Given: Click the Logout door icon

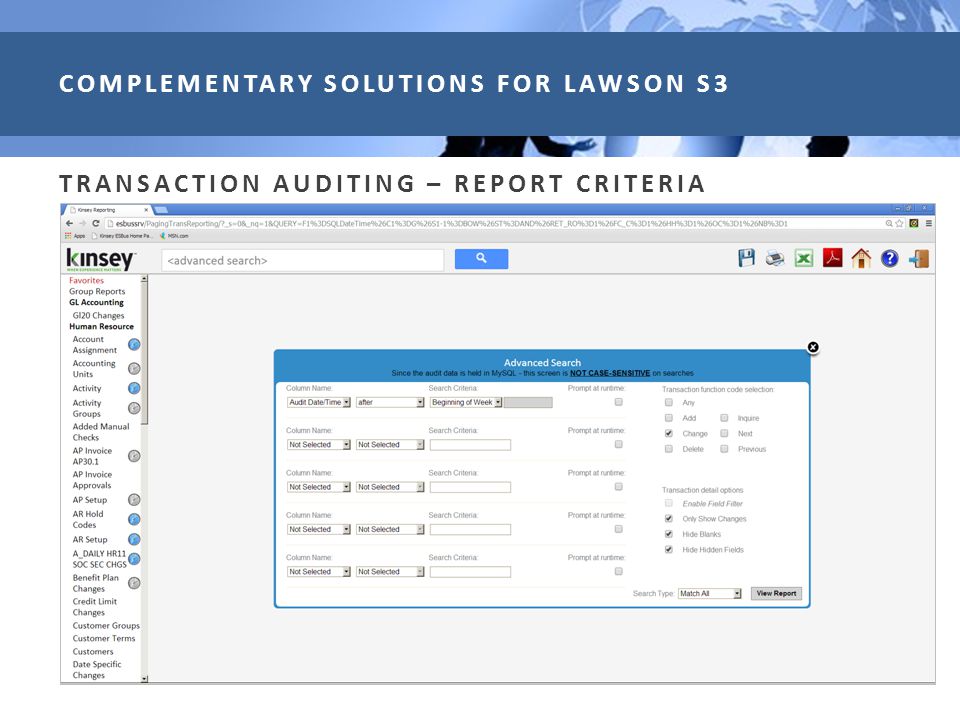Looking at the screenshot, I should coord(918,258).
